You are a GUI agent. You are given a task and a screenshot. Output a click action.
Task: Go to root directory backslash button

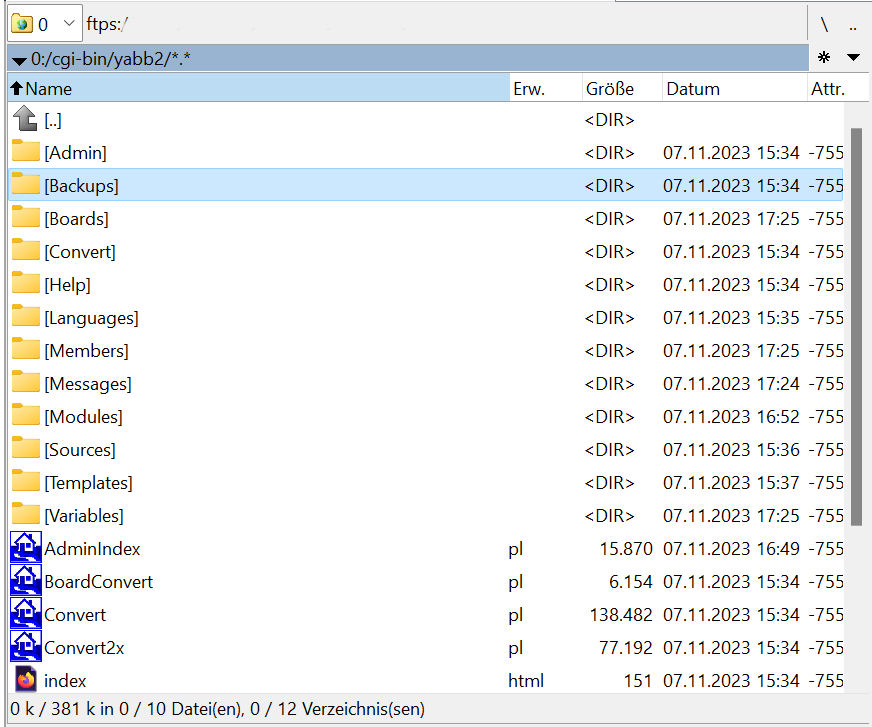(x=824, y=25)
